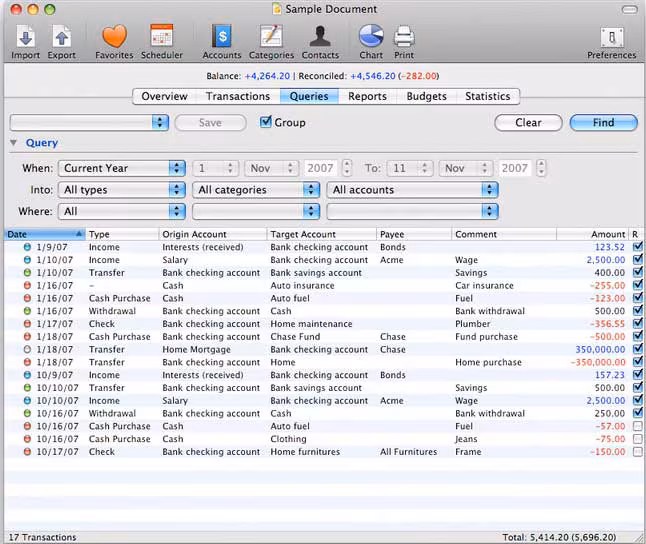
Task: Collapse the Query disclosure triangle
Action: point(14,143)
